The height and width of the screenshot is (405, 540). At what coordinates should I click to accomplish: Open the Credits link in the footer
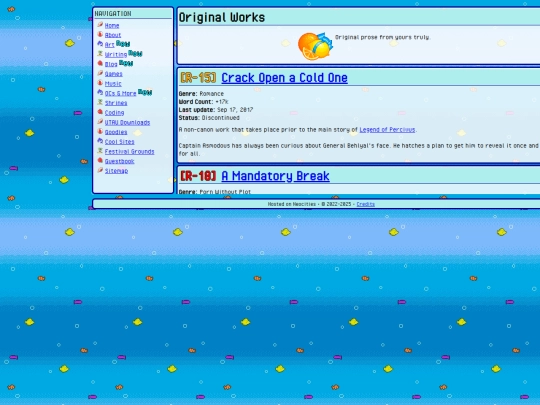[x=365, y=204]
